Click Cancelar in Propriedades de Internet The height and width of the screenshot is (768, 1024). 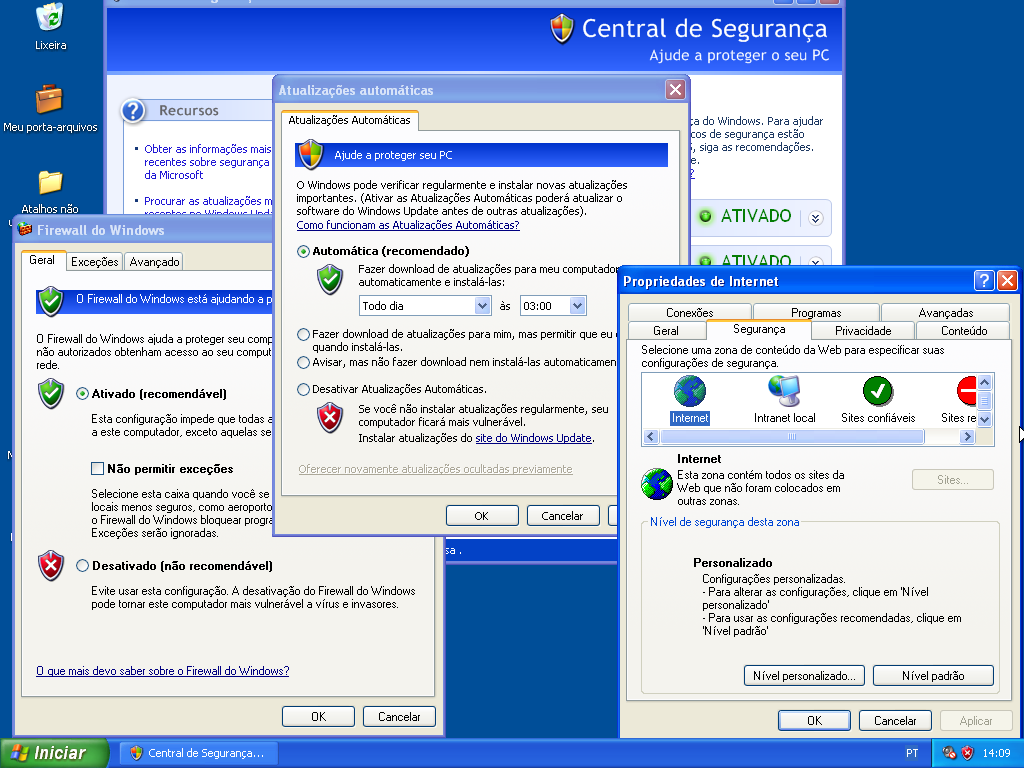pyautogui.click(x=895, y=720)
